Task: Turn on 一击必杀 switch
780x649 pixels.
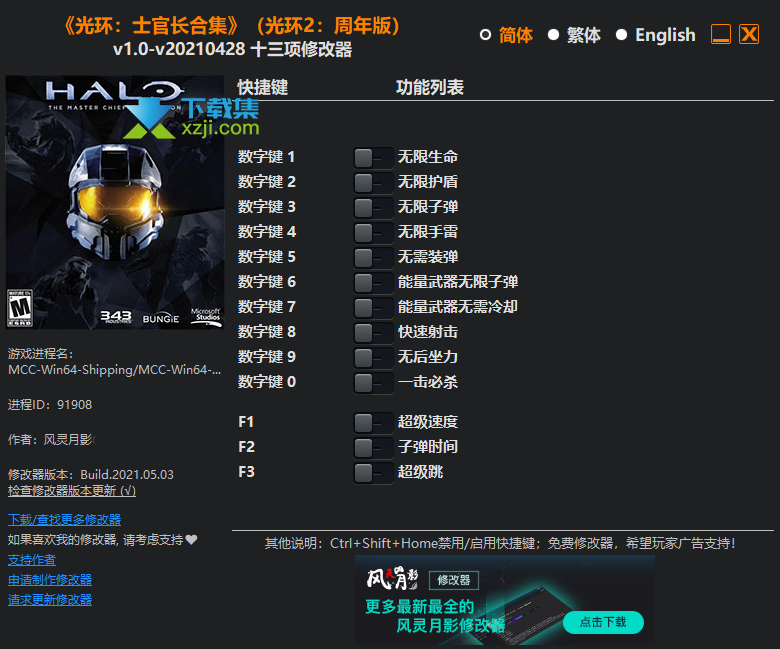Action: 373,383
